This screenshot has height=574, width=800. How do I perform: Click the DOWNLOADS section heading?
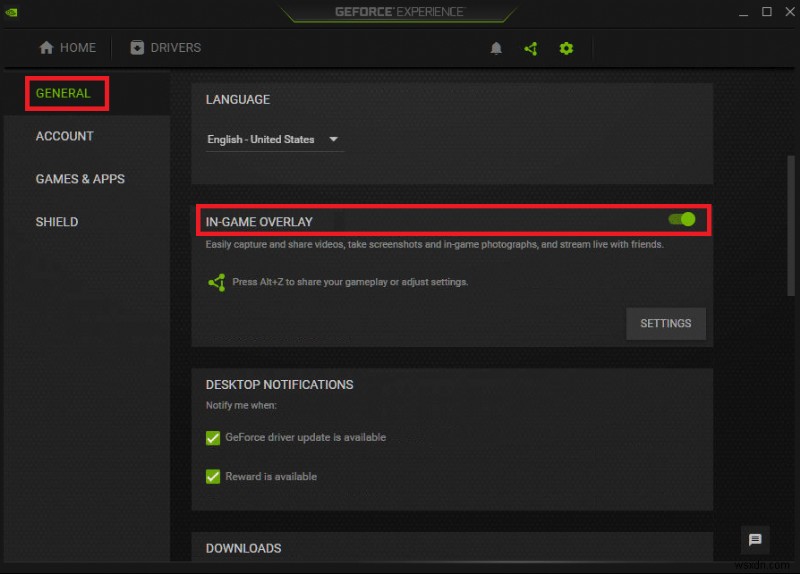(243, 548)
